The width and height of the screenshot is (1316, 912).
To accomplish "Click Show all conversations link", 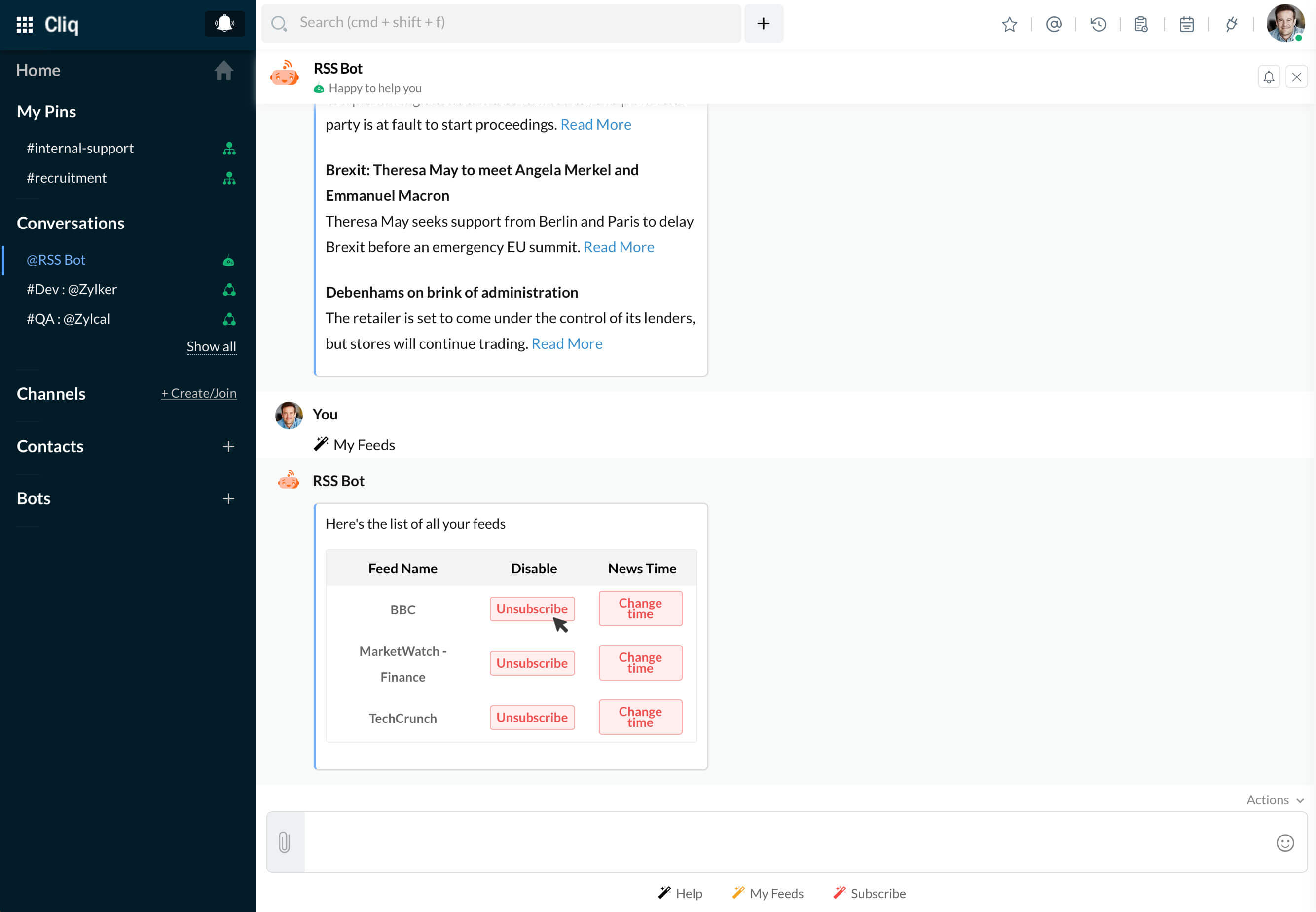I will tap(211, 347).
